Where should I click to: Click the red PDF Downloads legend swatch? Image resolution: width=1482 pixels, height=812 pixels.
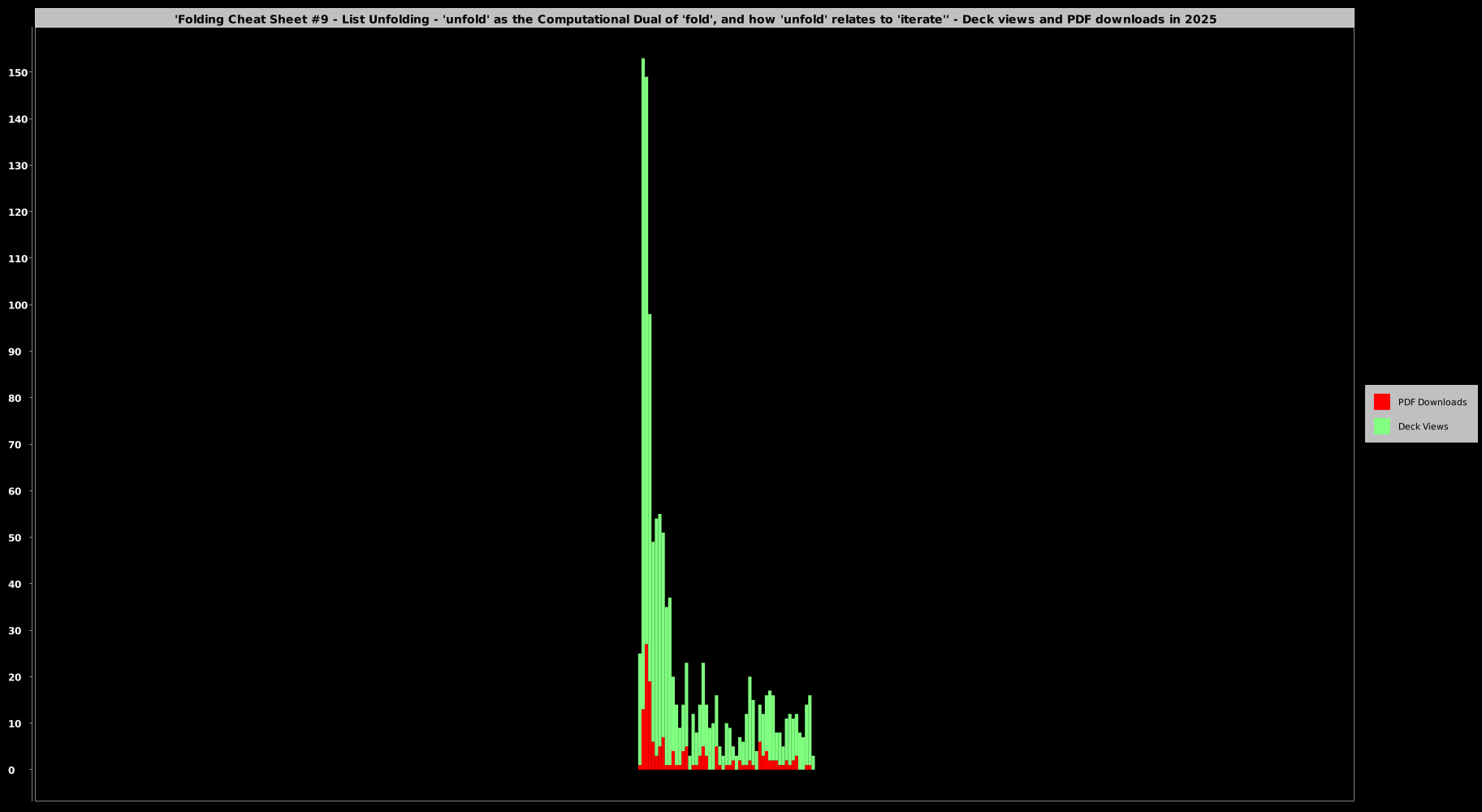click(1381, 402)
